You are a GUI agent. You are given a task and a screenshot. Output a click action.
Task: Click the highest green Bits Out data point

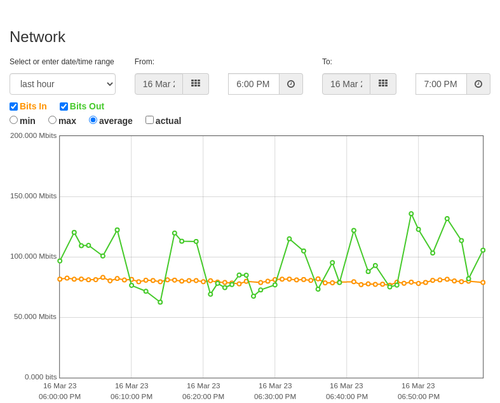click(411, 214)
